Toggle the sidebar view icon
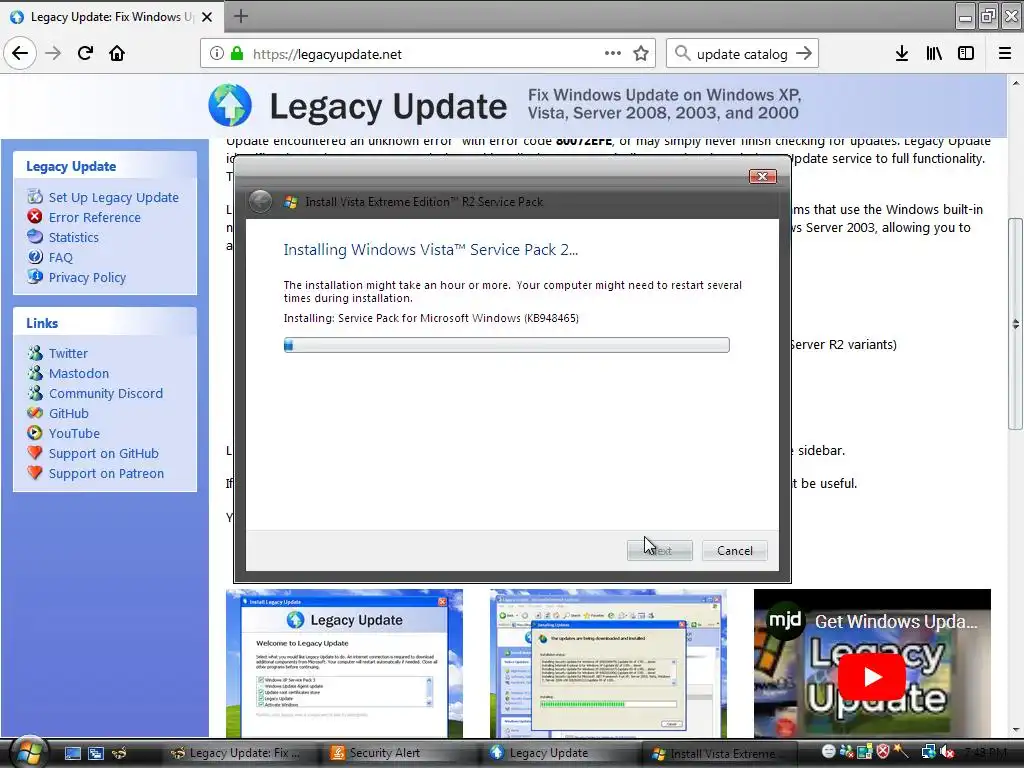 (966, 53)
